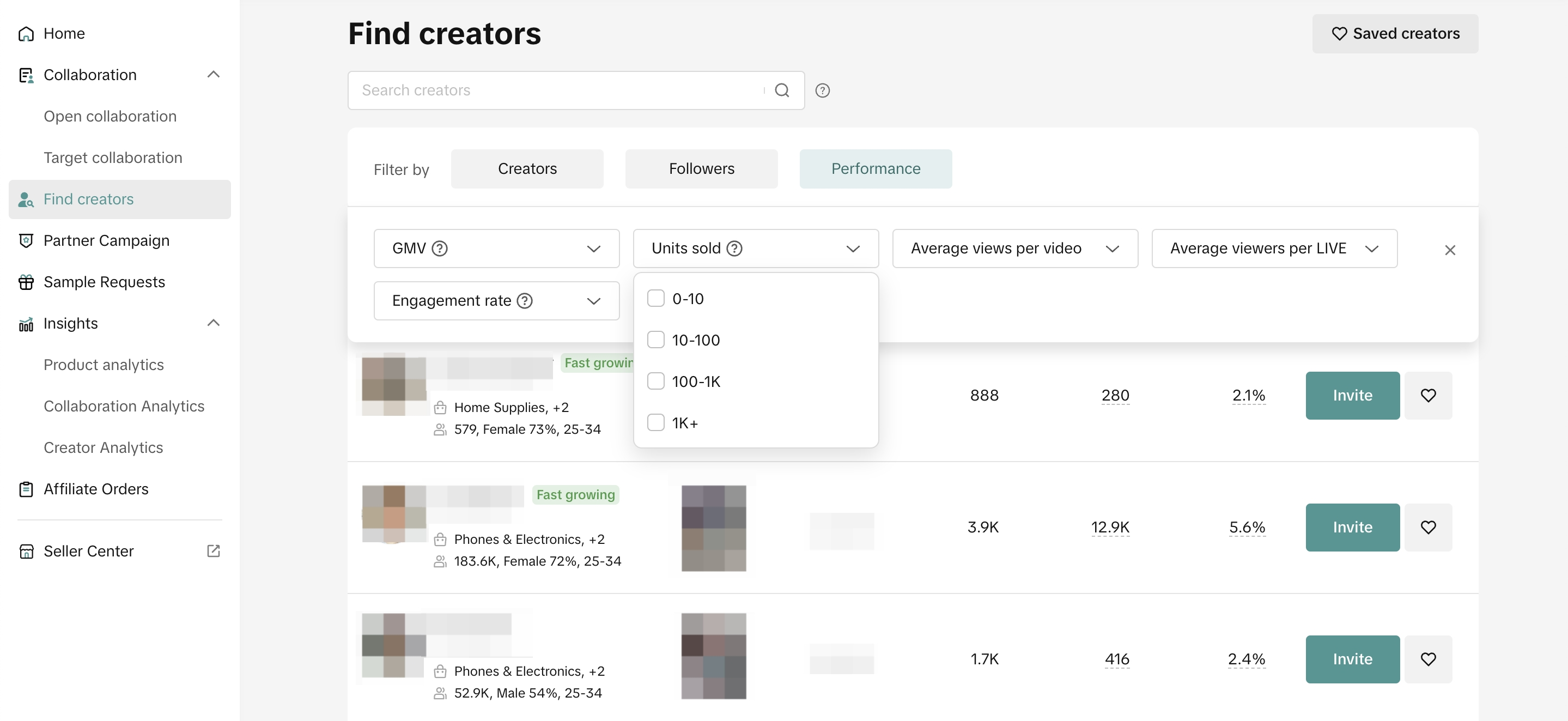
Task: Click the Home icon in sidebar
Action: (x=26, y=33)
